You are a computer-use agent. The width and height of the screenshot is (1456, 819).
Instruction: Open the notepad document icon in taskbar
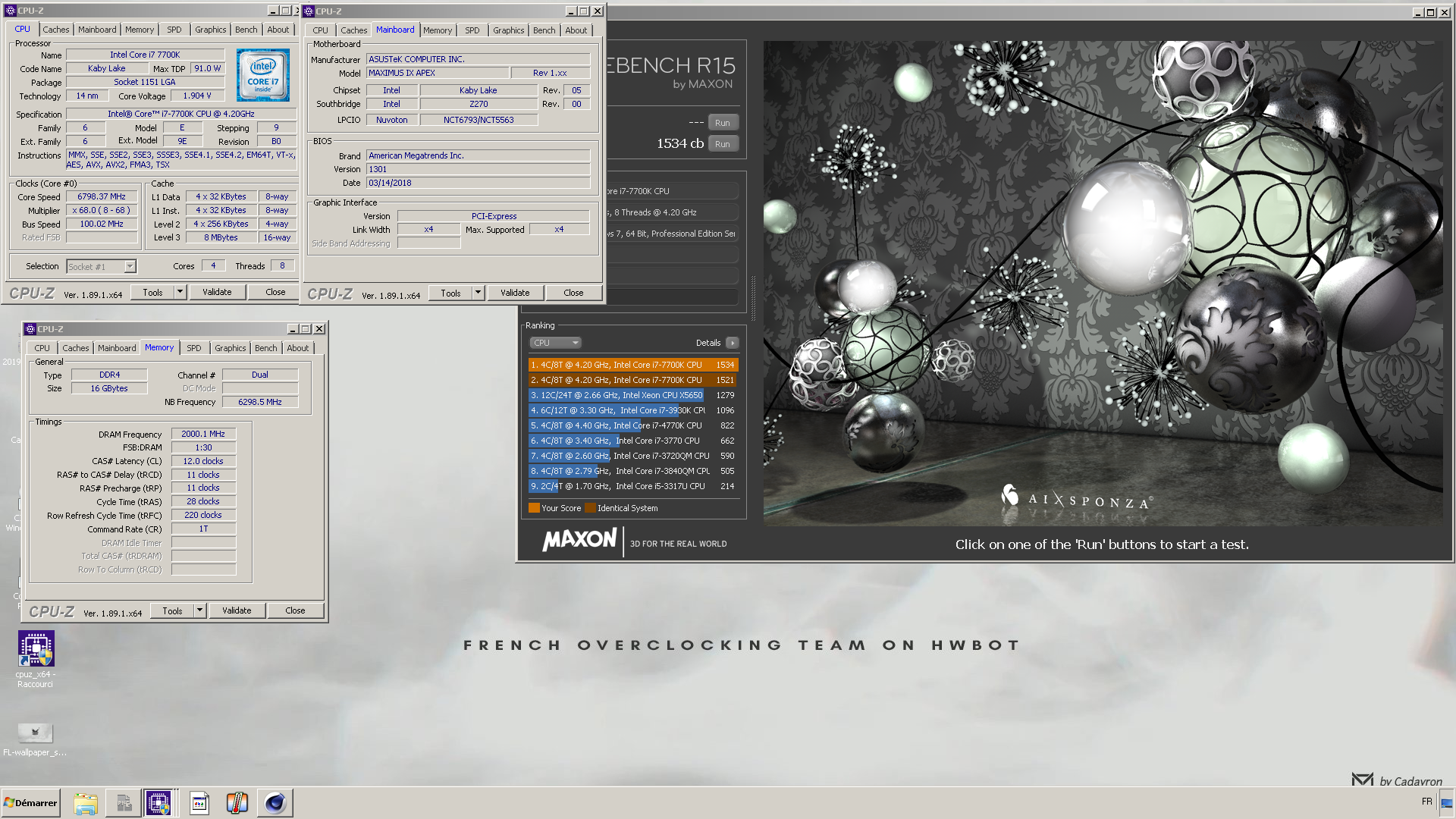tap(199, 803)
